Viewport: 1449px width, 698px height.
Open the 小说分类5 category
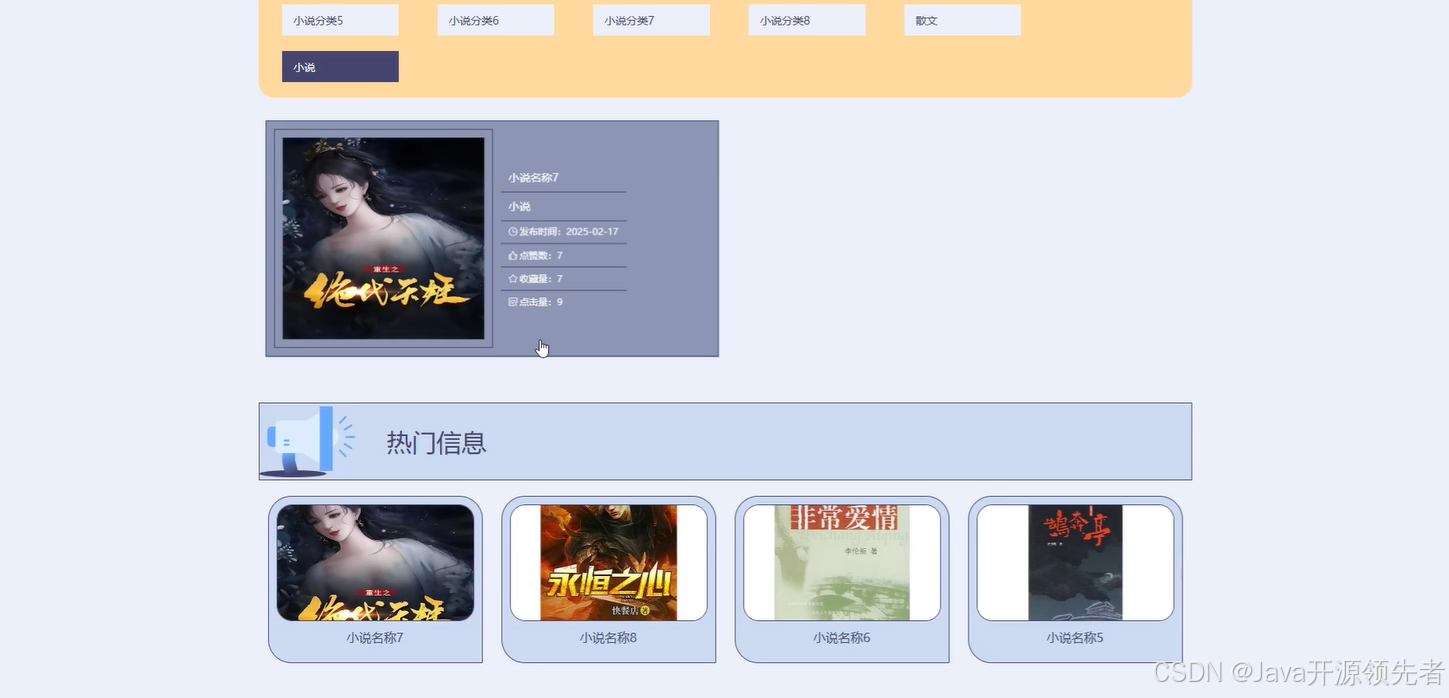[339, 19]
